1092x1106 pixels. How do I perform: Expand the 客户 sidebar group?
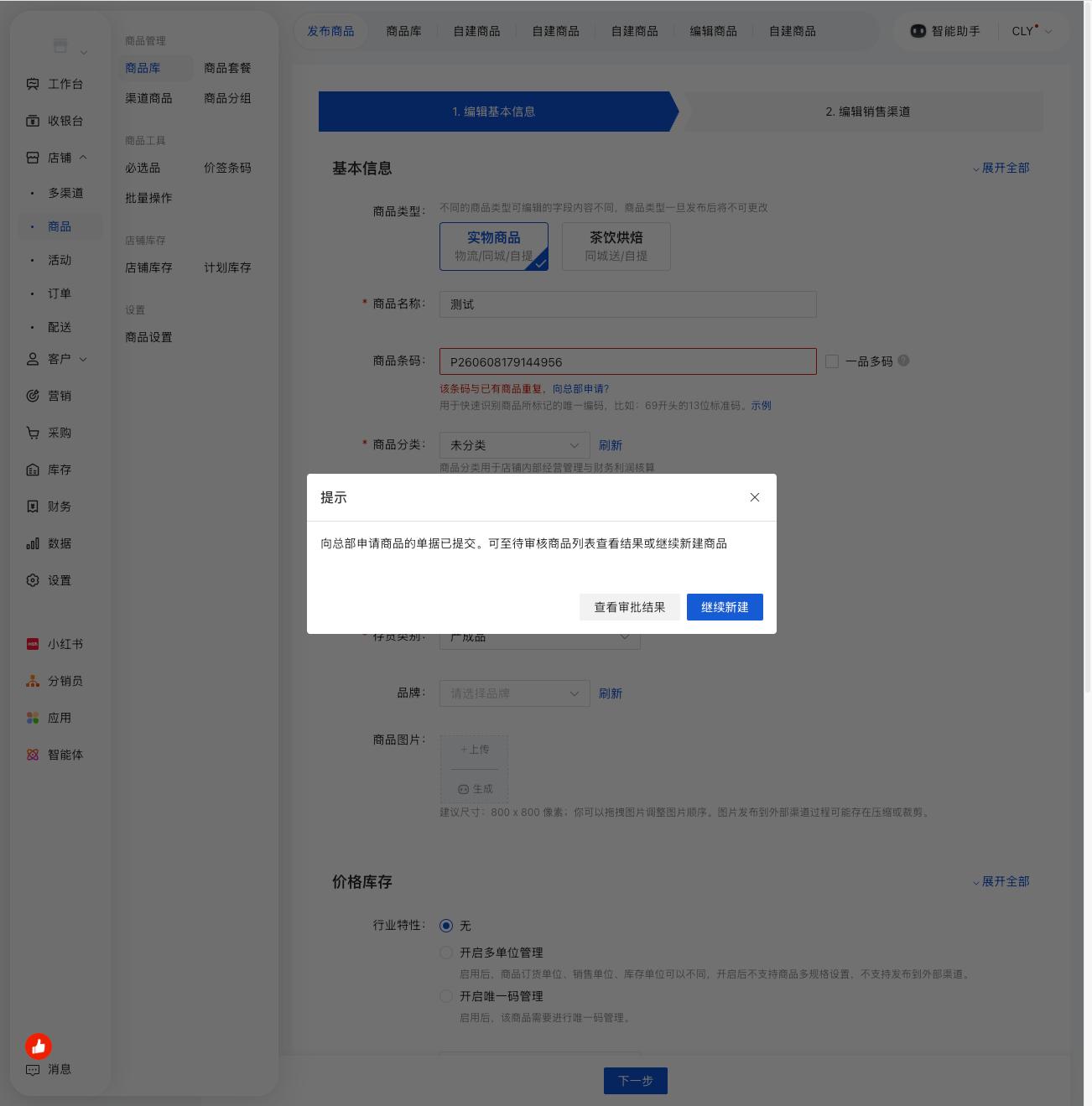coord(83,359)
